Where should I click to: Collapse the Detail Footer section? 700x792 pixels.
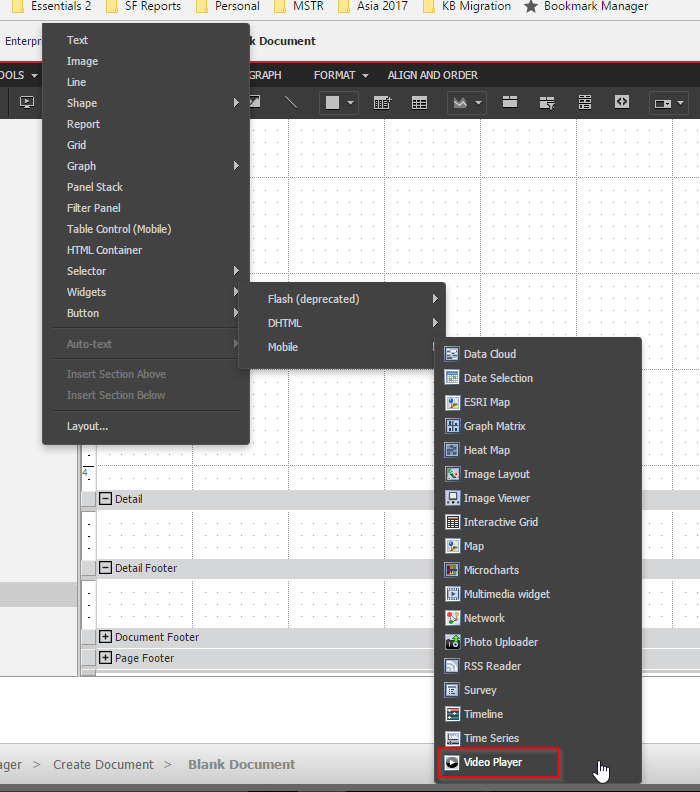[105, 568]
